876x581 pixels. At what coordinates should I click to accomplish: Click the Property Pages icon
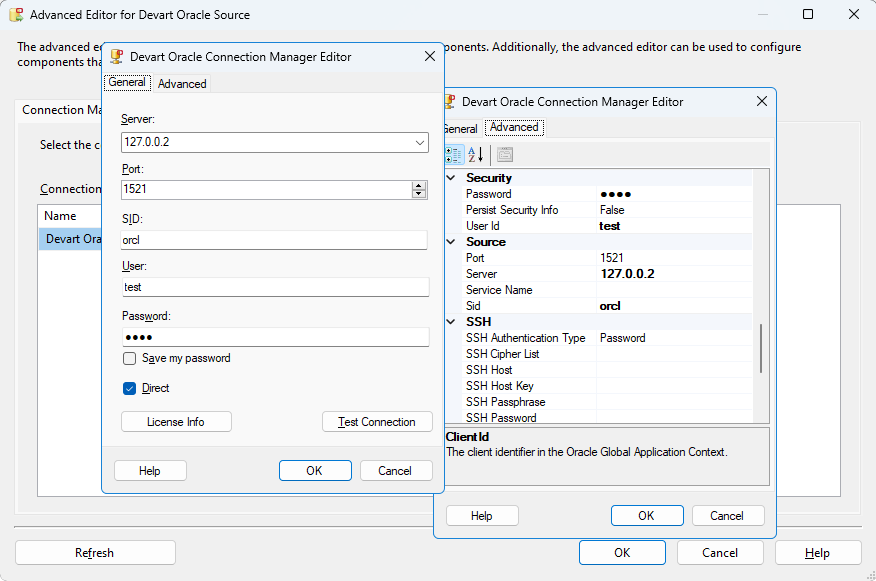(x=505, y=154)
